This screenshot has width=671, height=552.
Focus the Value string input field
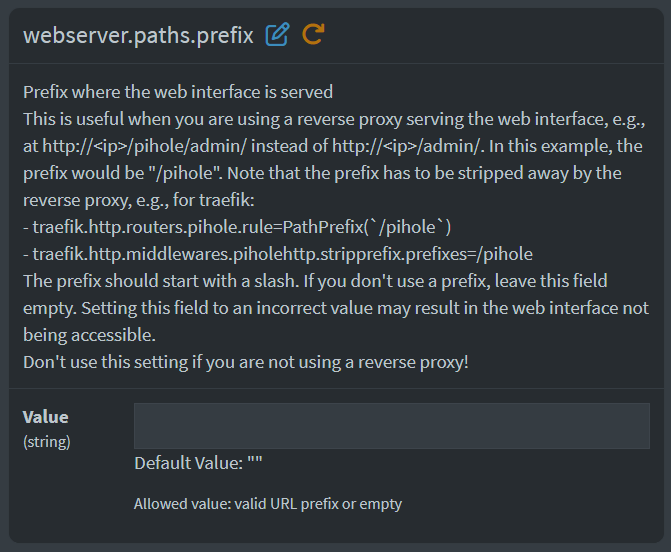click(x=391, y=426)
